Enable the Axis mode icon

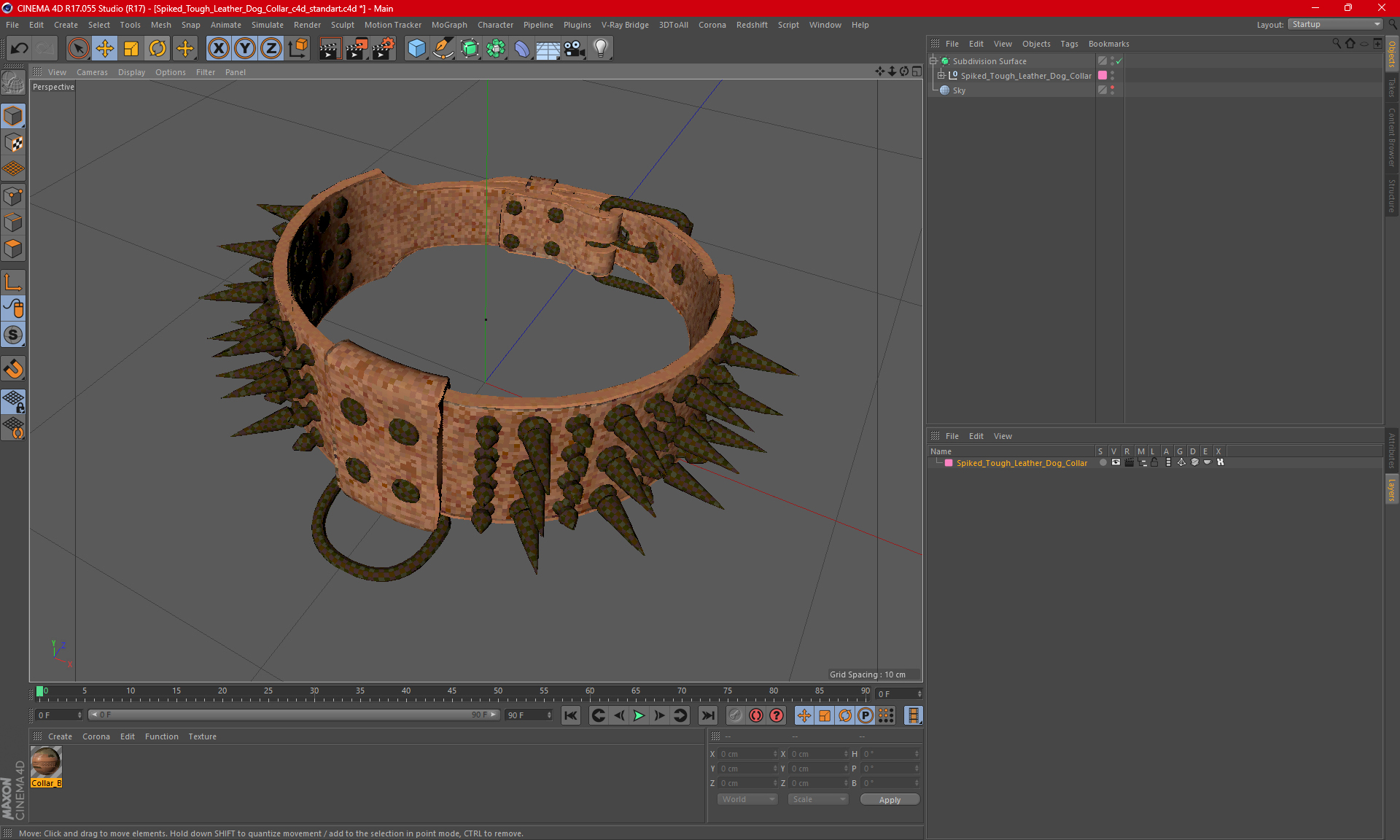pyautogui.click(x=13, y=282)
